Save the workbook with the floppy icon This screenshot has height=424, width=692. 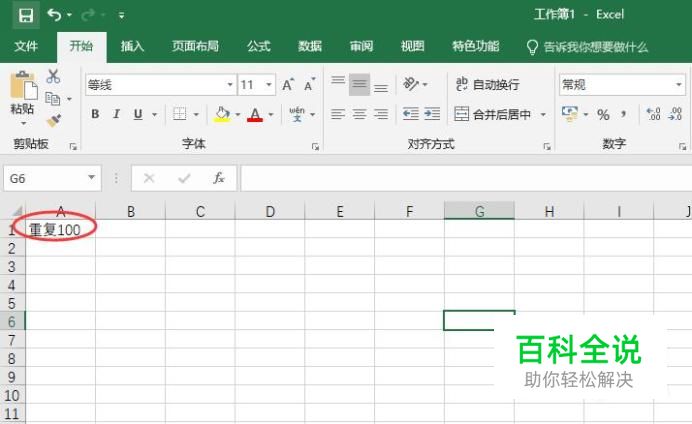point(26,15)
